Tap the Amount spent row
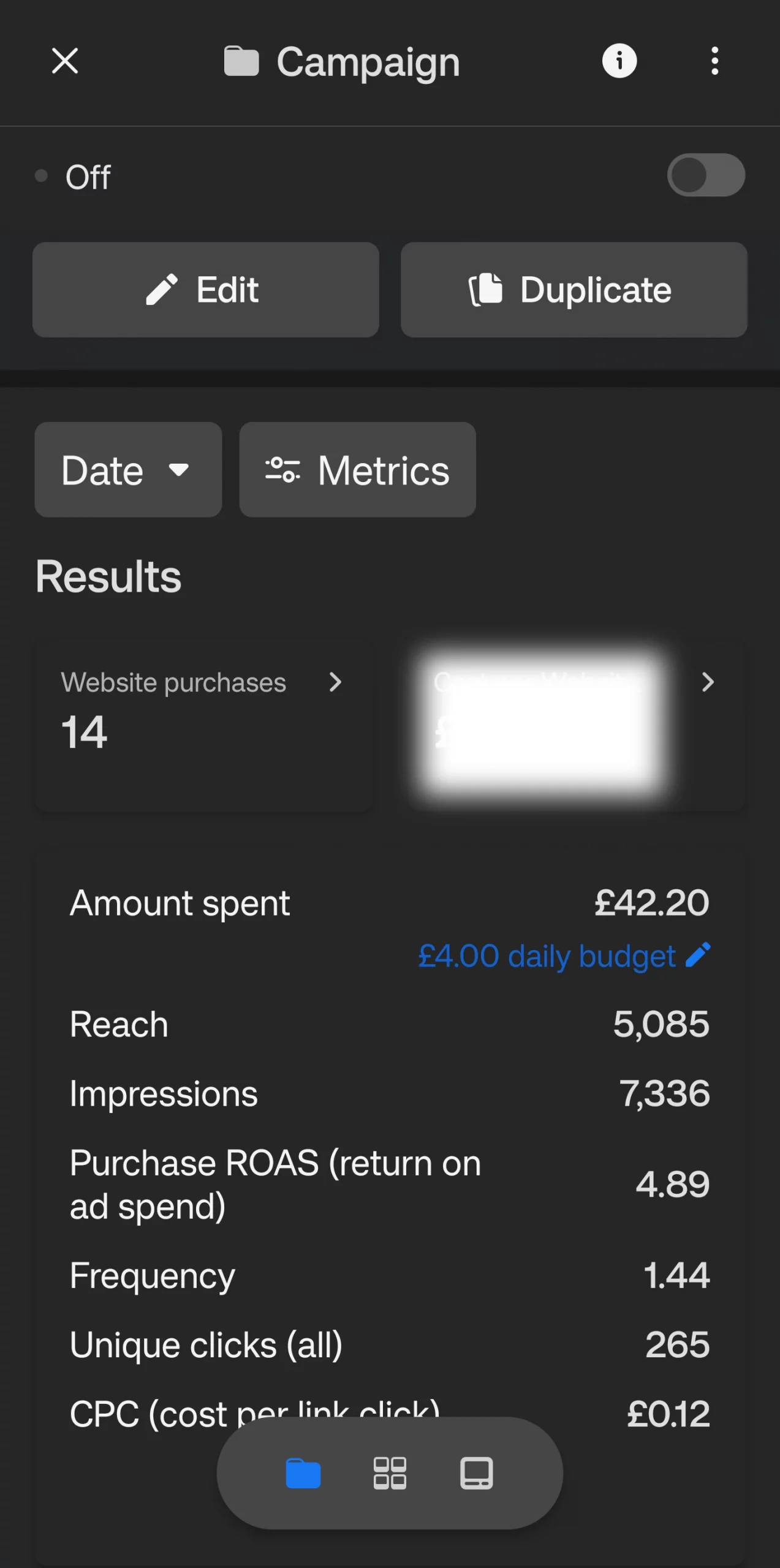 pos(390,903)
